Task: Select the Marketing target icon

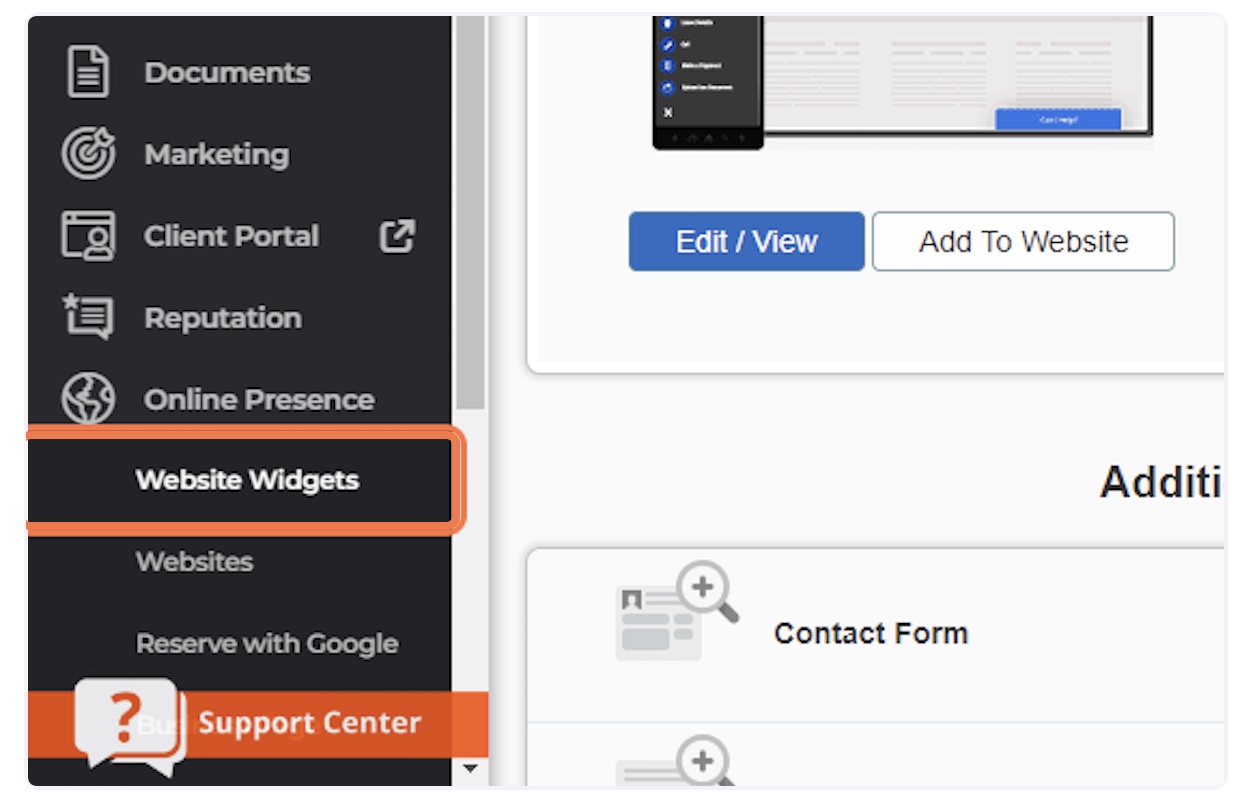Action: click(88, 155)
